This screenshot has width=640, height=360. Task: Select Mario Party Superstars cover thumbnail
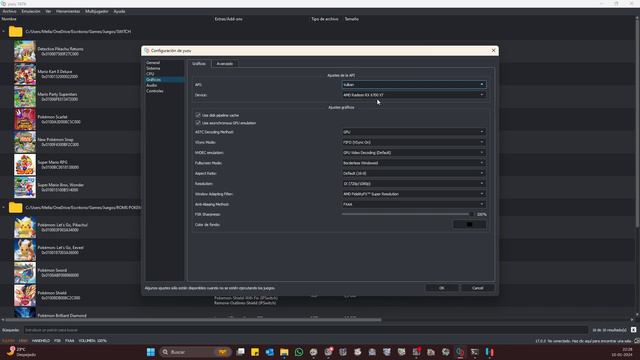point(25,97)
